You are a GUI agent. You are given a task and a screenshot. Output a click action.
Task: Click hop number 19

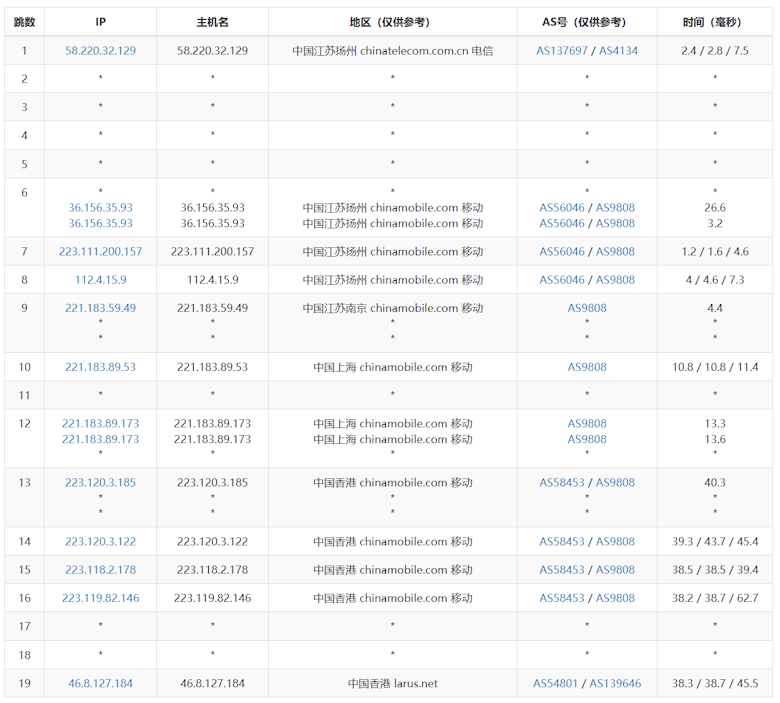click(24, 684)
